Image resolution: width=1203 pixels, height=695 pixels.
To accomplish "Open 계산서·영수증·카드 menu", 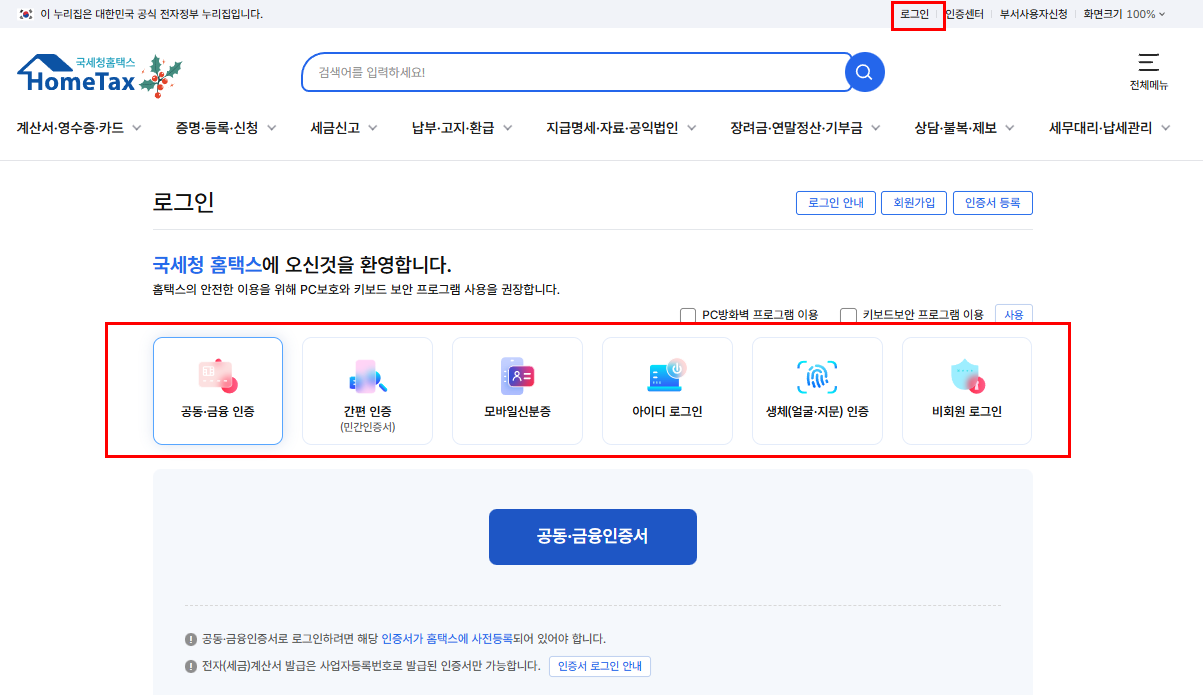I will pyautogui.click(x=70, y=128).
